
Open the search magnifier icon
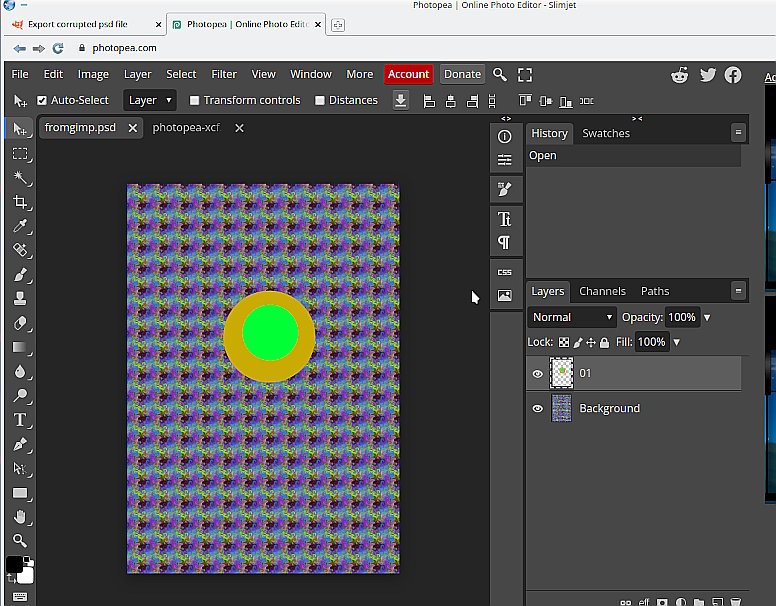tap(500, 74)
